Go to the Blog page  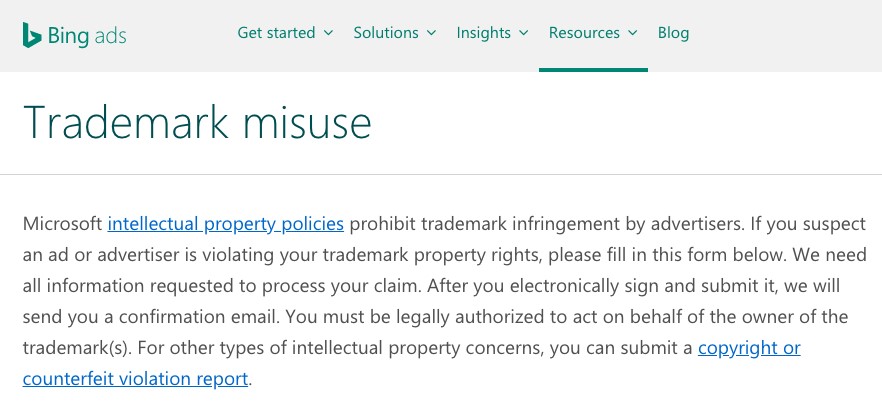click(x=673, y=33)
